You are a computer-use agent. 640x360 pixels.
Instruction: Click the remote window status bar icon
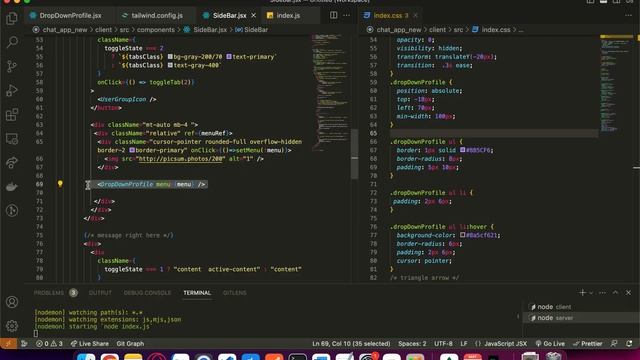point(8,344)
